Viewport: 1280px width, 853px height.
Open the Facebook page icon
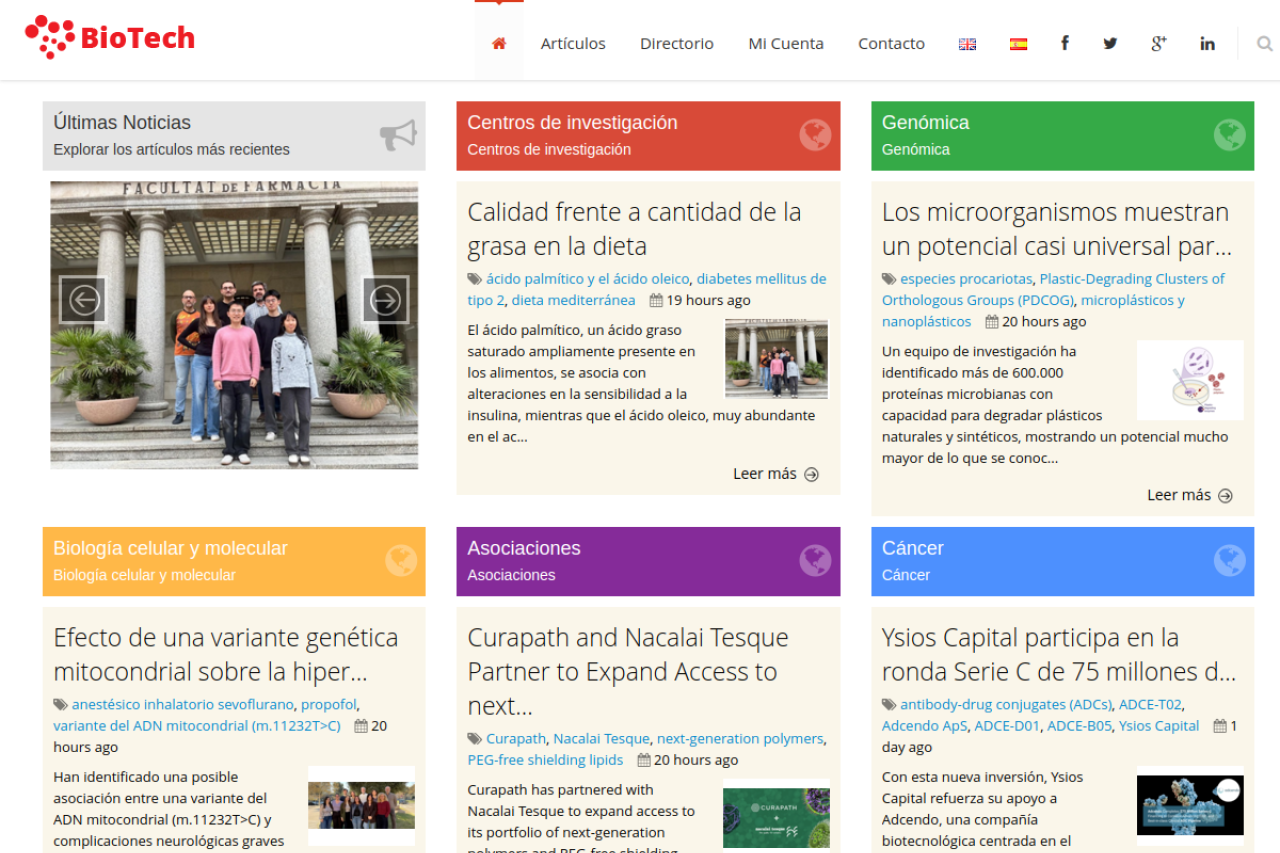coord(1064,43)
